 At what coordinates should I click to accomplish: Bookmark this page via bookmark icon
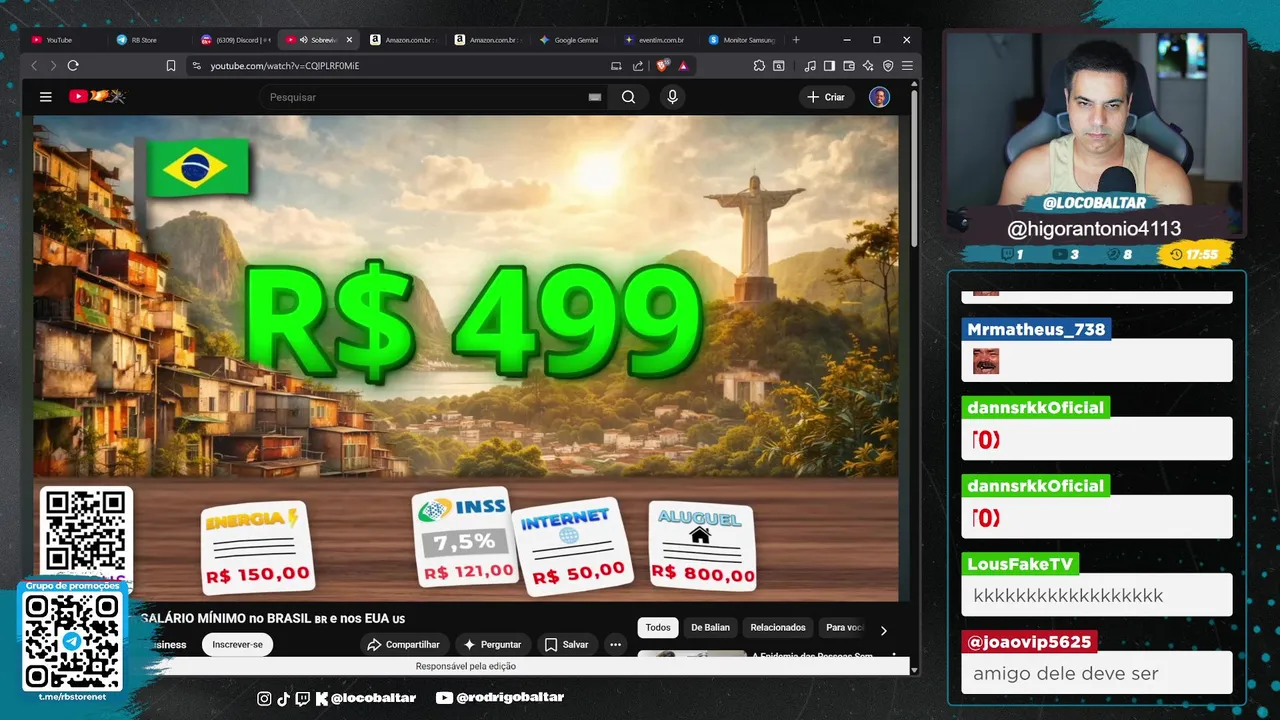click(171, 66)
